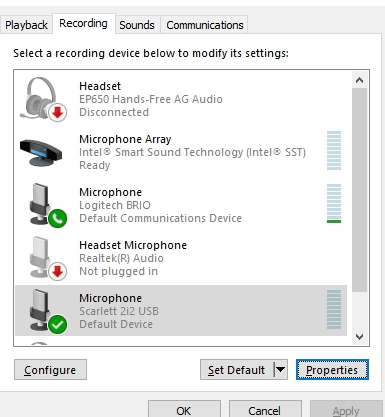This screenshot has width=385, height=417.
Task: Click the device list scroll down arrow
Action: (359, 337)
